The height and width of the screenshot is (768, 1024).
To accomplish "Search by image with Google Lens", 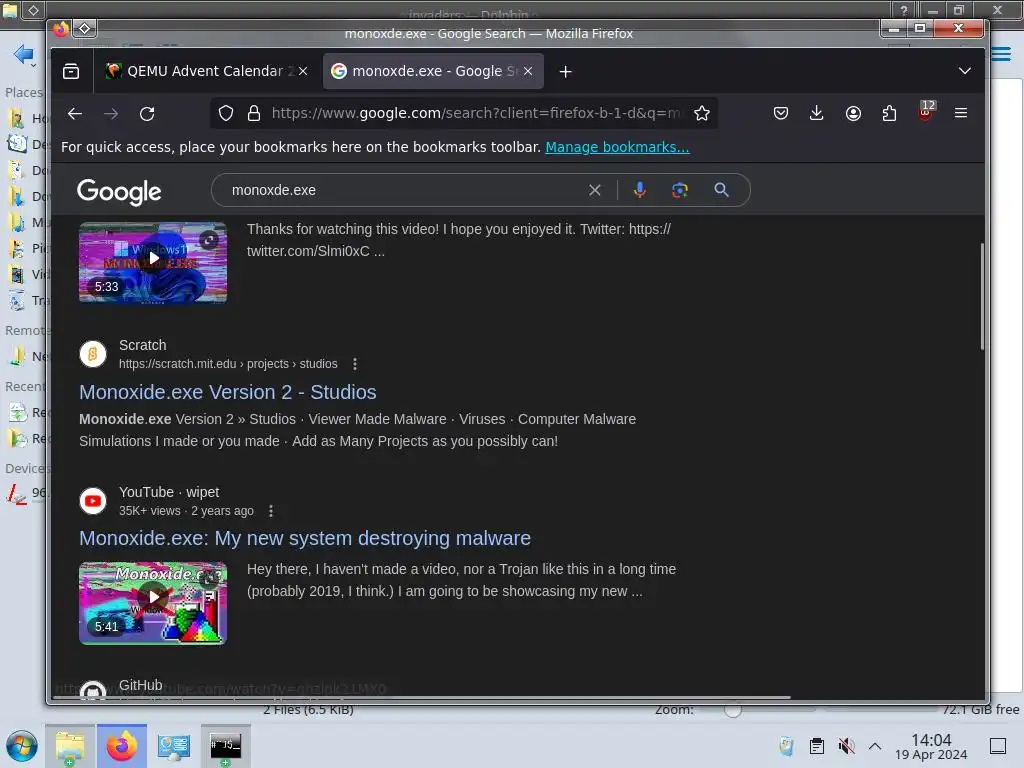I will pyautogui.click(x=680, y=190).
